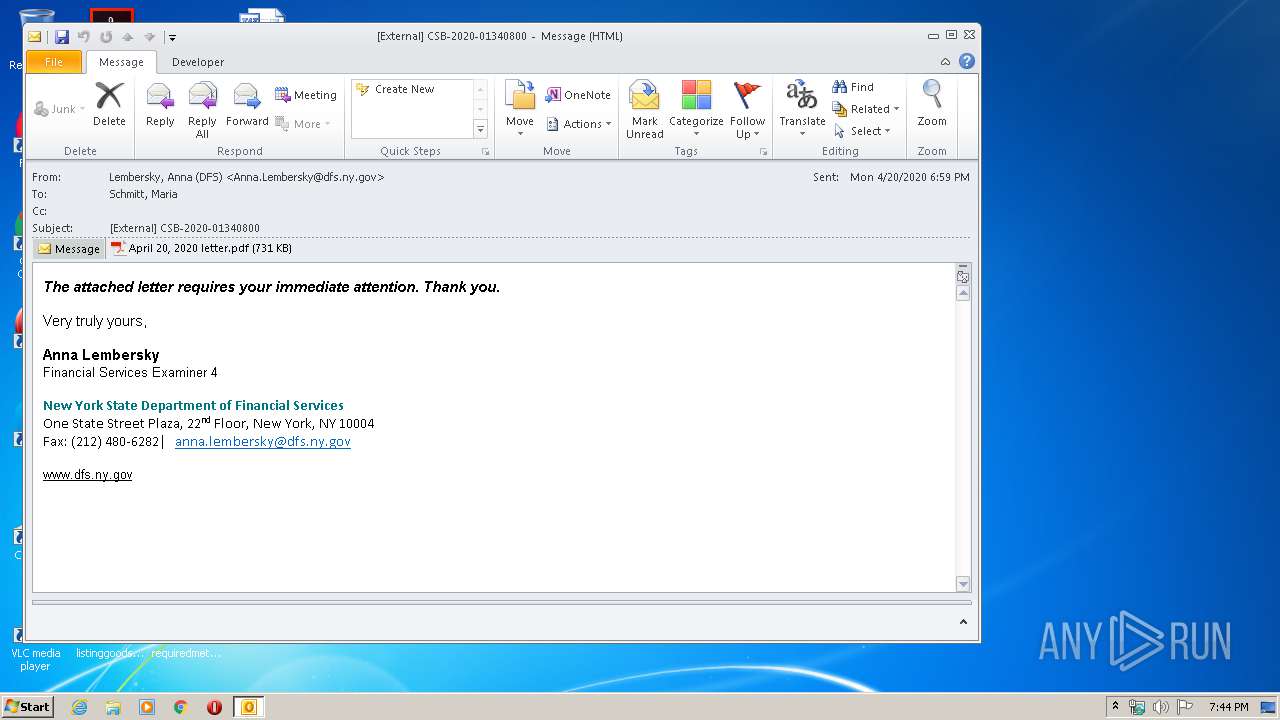Viewport: 1280px width, 720px height.
Task: Reply to Anna Lembersky
Action: coord(160,105)
